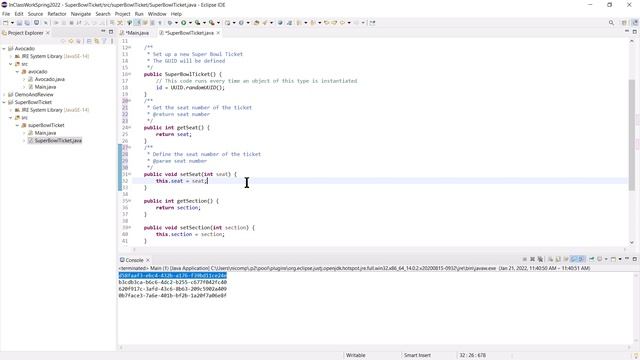Image resolution: width=640 pixels, height=360 pixels.
Task: Close the Console view
Action: pyautogui.click(x=148, y=260)
